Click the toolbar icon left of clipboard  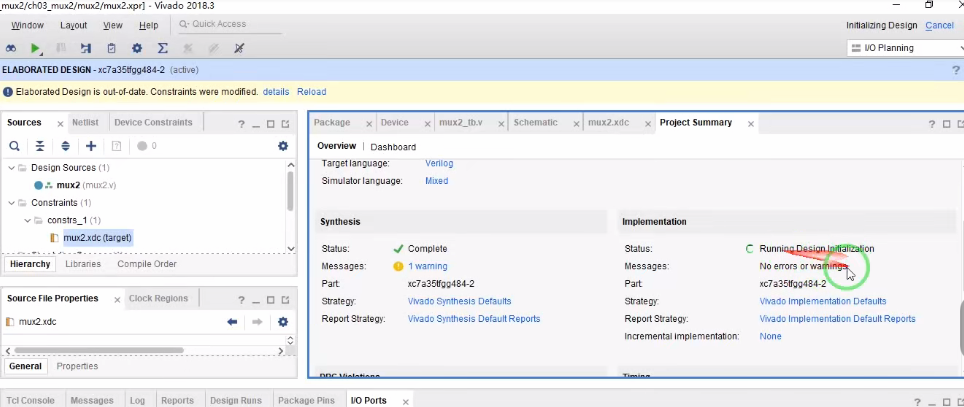[x=86, y=48]
